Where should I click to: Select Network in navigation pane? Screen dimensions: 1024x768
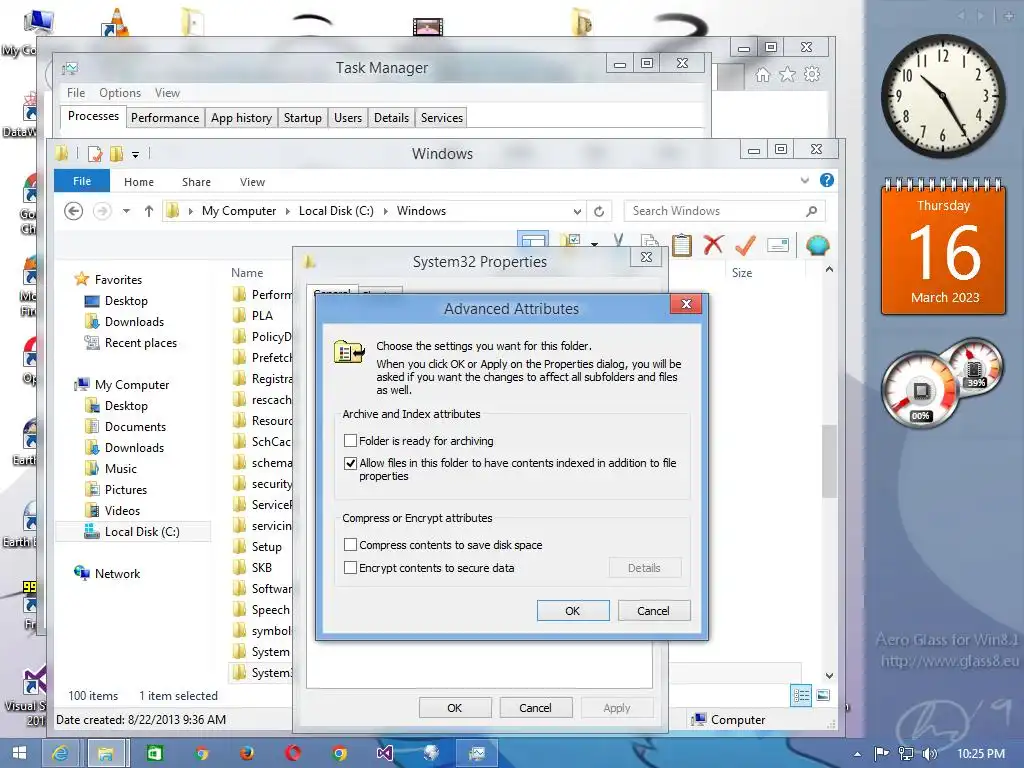107,573
